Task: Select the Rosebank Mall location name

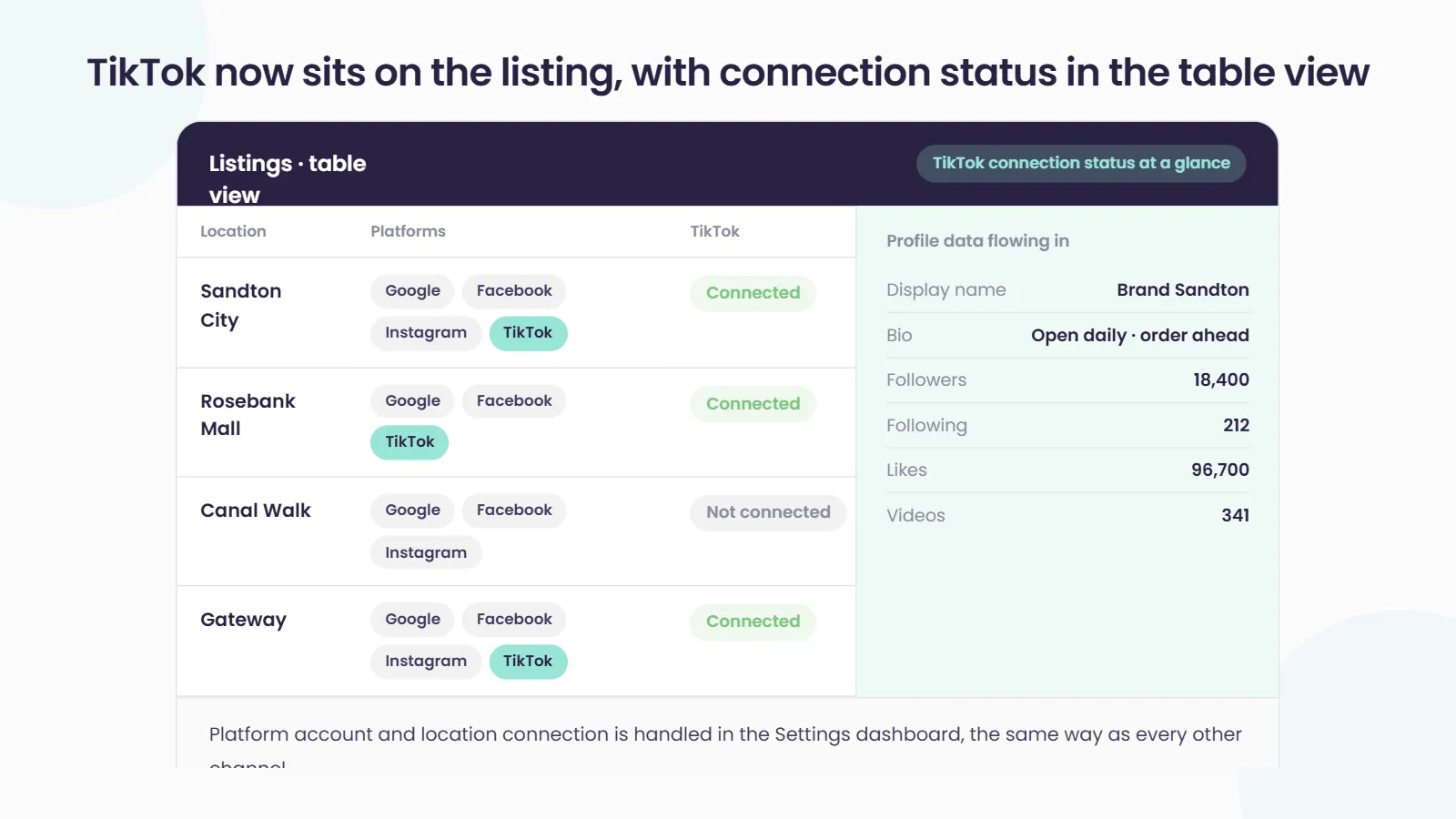Action: click(248, 415)
